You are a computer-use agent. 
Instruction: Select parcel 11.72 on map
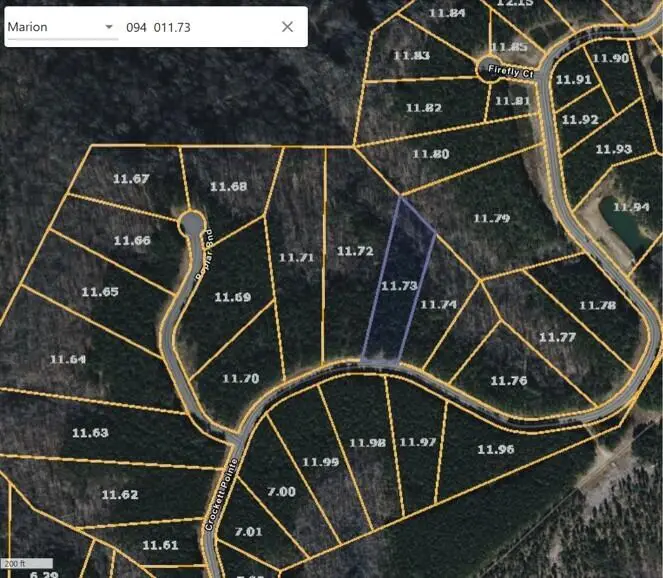[355, 251]
